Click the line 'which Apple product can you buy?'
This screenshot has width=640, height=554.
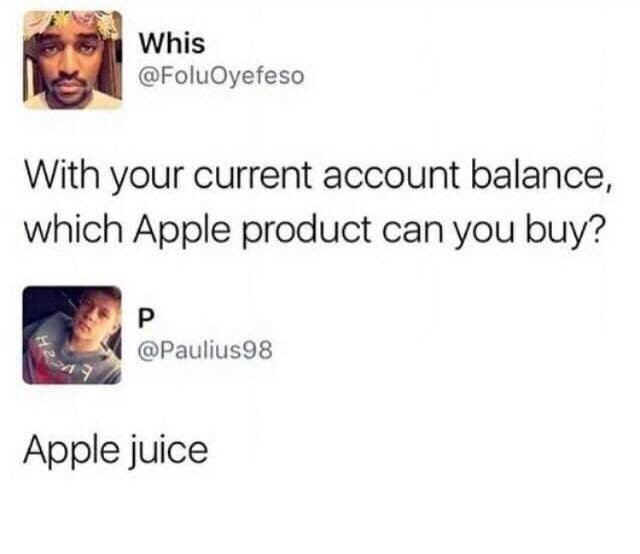click(x=313, y=230)
